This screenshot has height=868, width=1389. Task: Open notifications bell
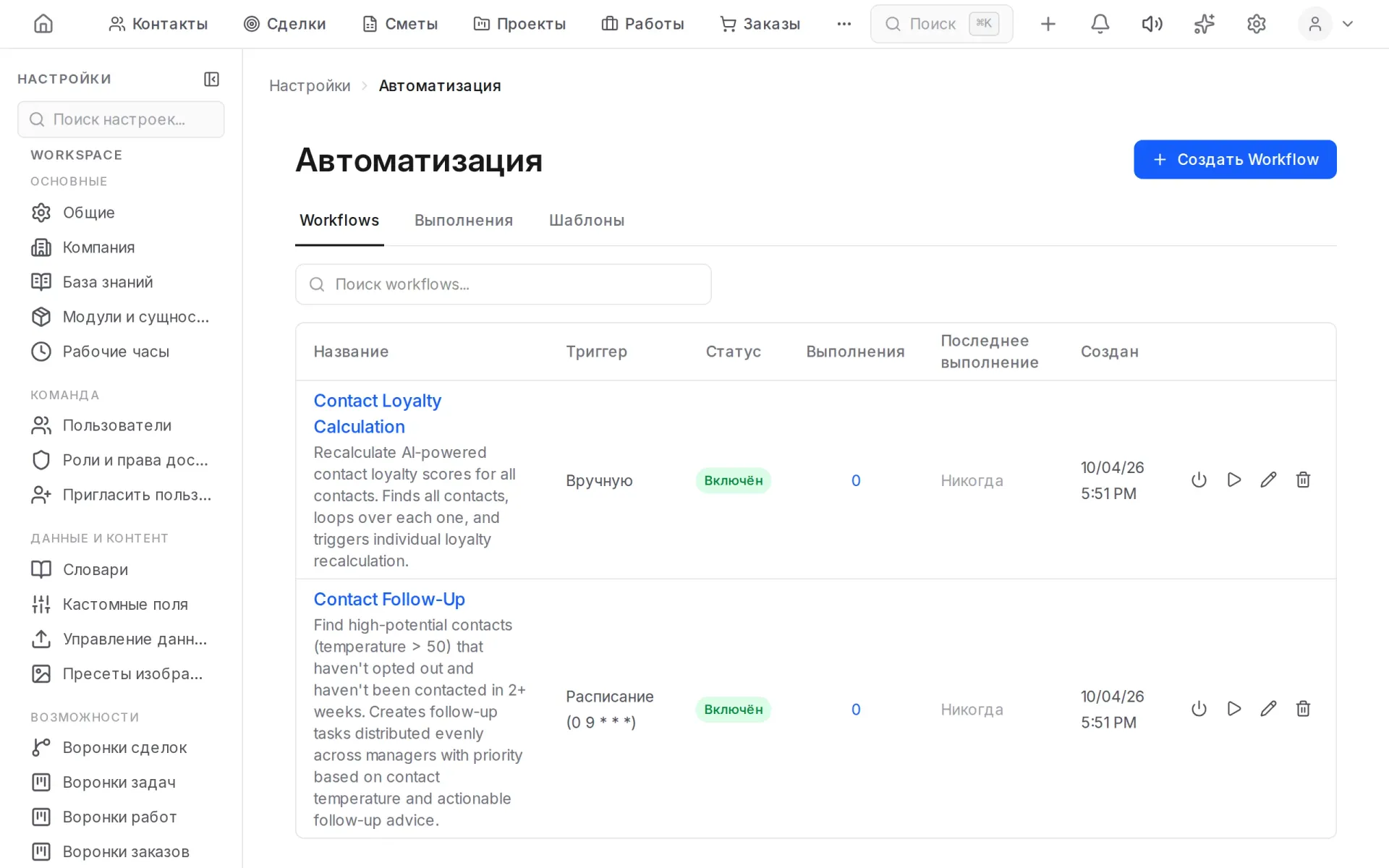(x=1100, y=24)
